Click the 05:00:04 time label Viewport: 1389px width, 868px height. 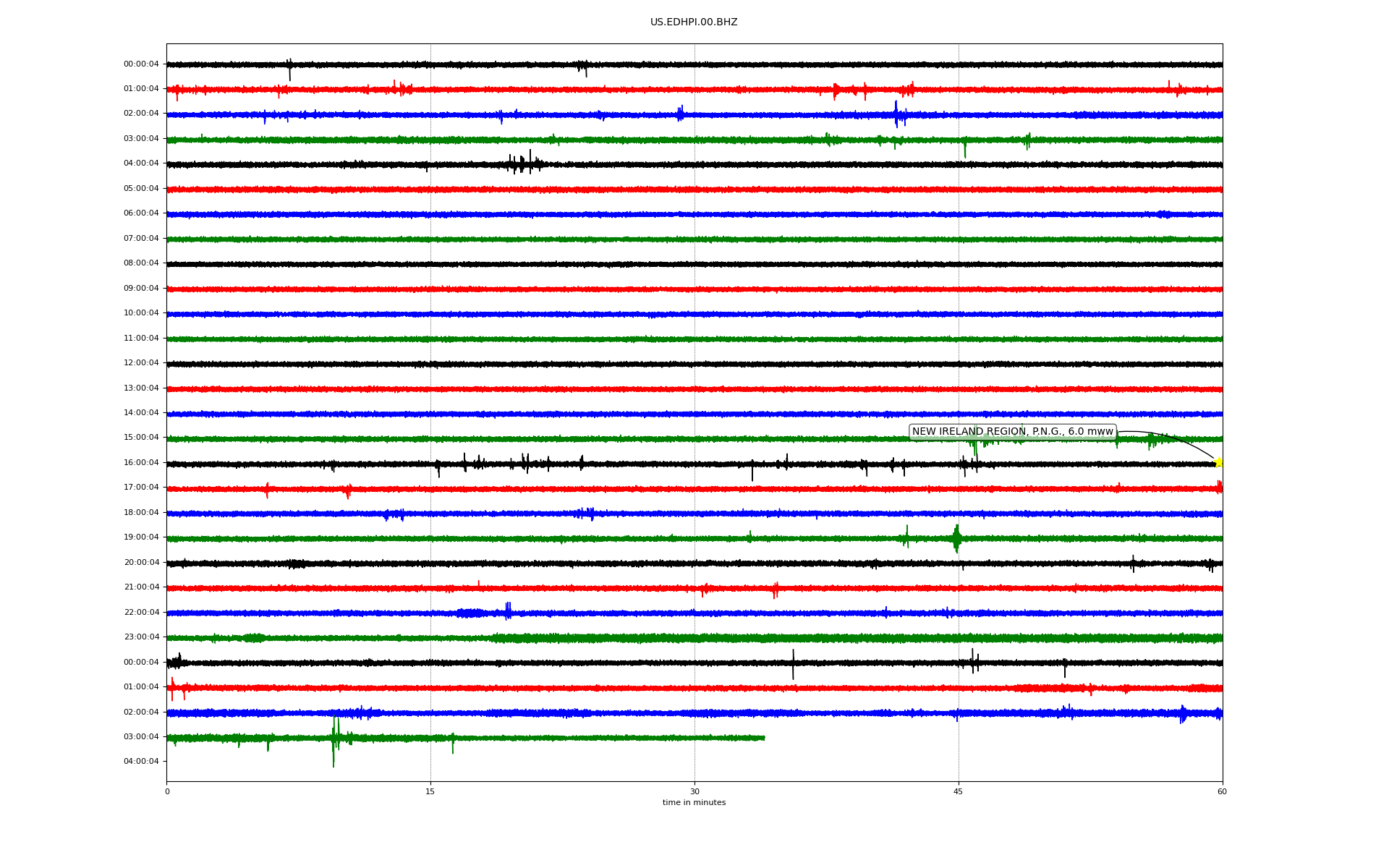141,189
